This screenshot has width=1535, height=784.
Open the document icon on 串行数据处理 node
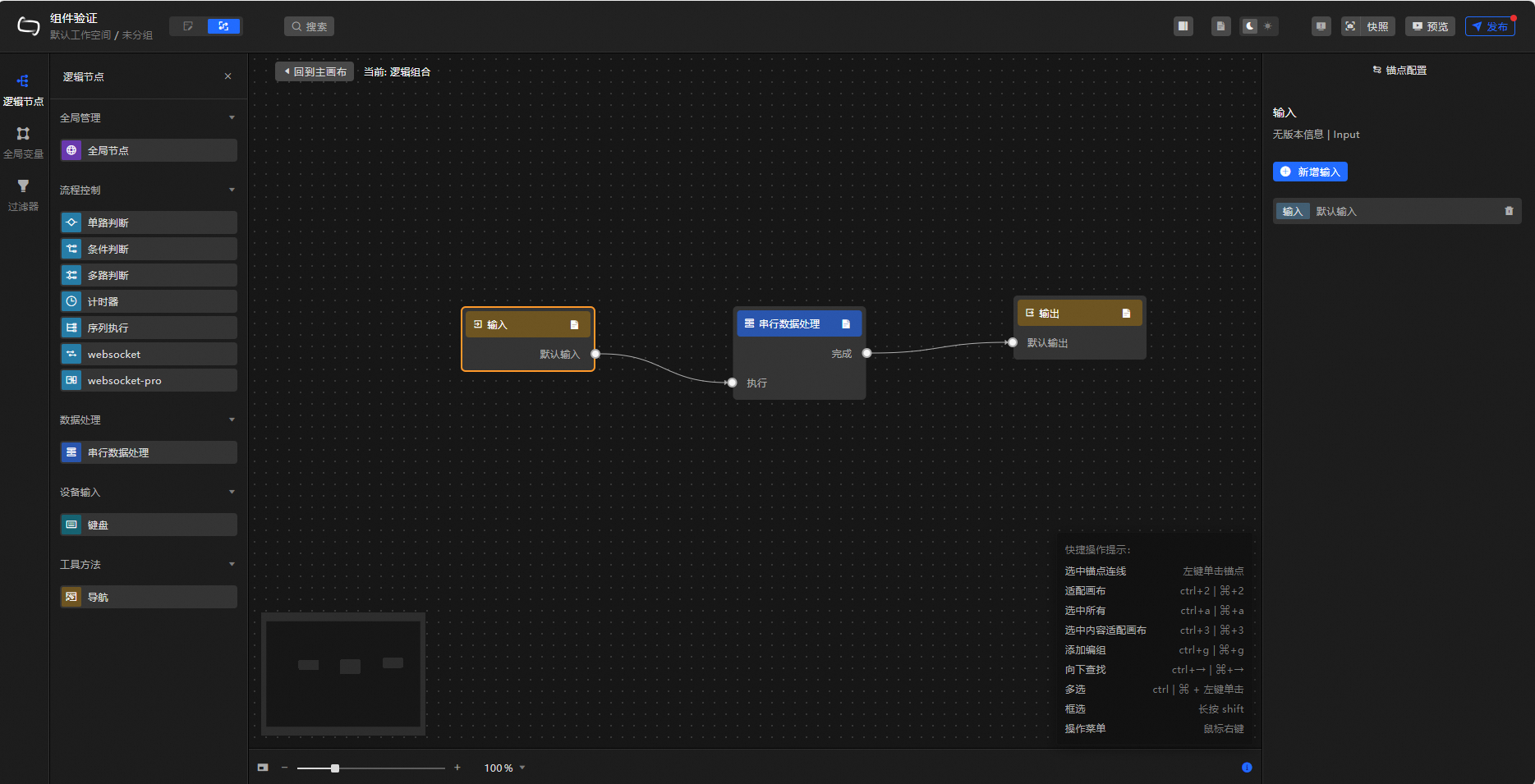pos(846,324)
